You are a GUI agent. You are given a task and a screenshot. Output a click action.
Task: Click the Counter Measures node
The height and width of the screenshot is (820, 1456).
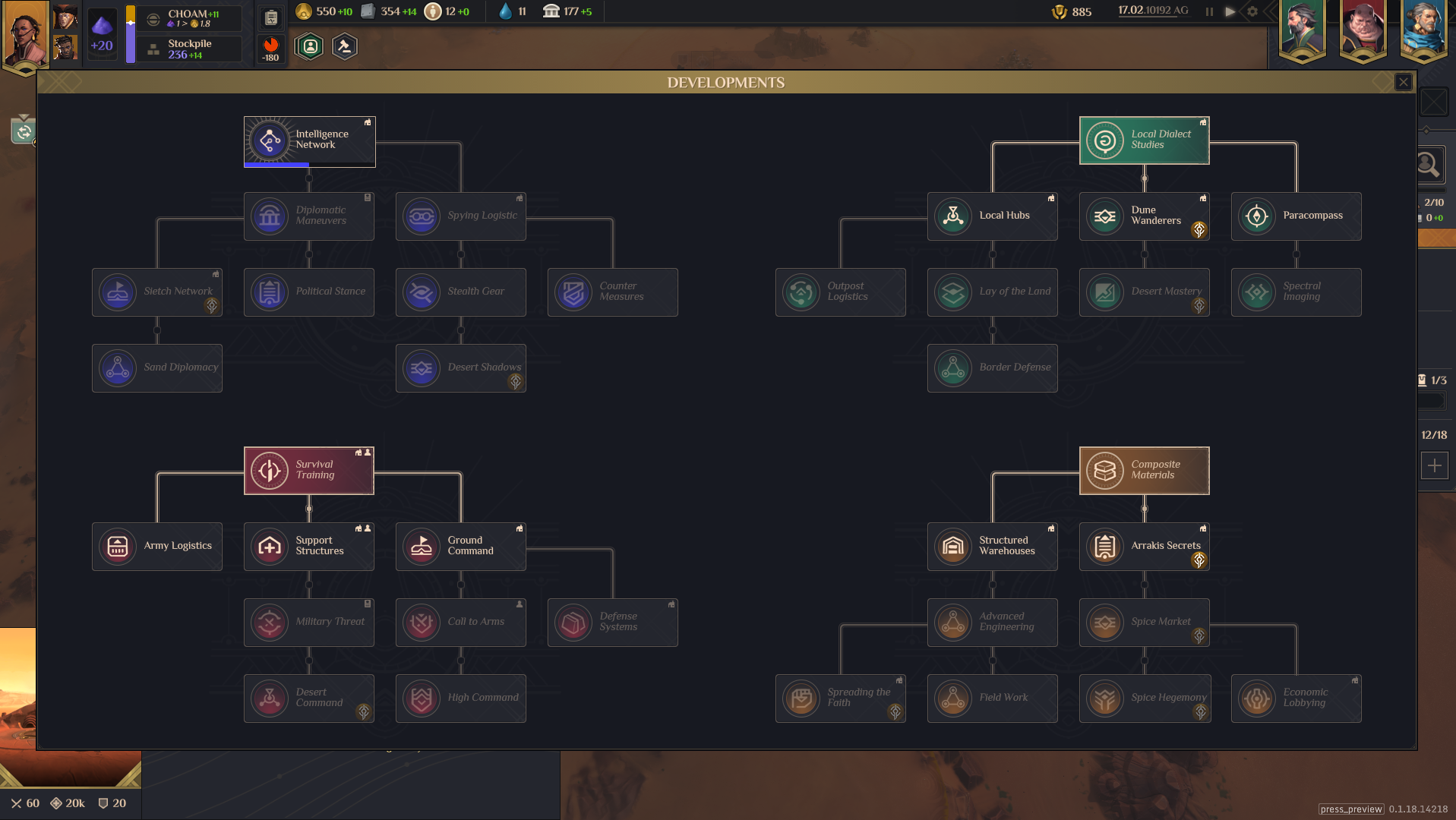coord(613,292)
